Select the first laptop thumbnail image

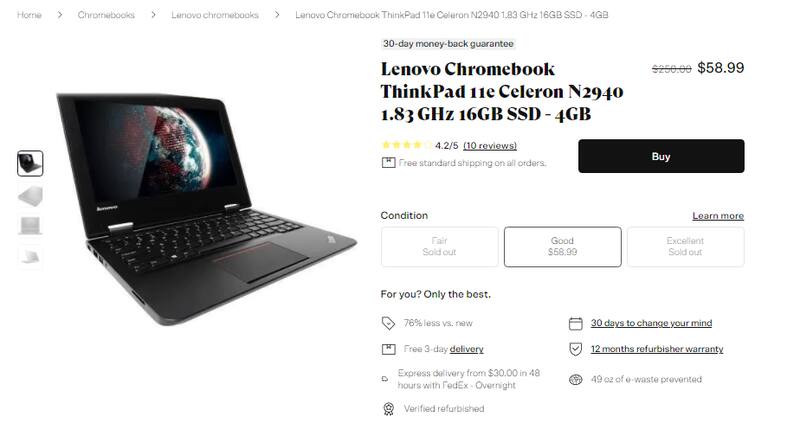[x=30, y=163]
